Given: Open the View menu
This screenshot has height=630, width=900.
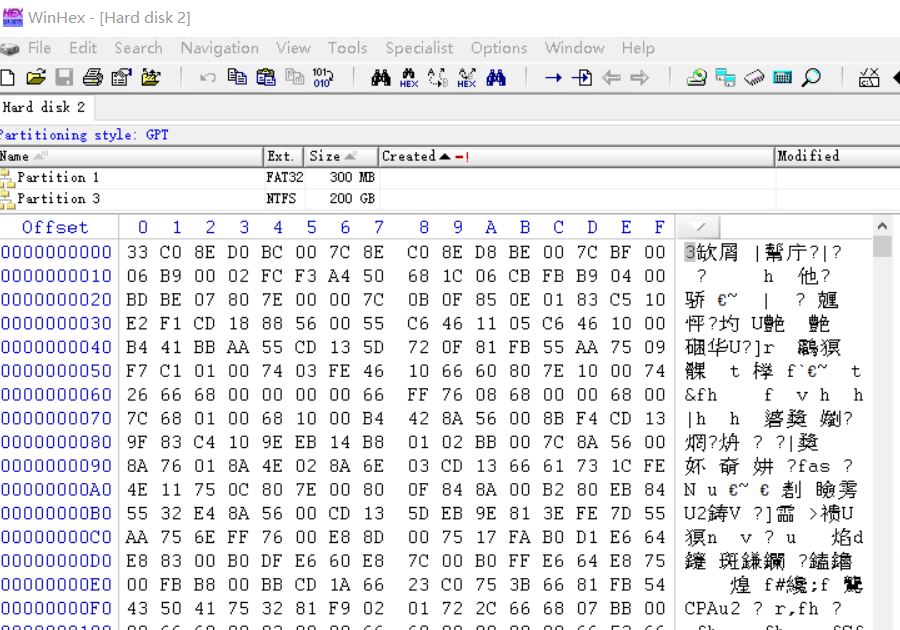Looking at the screenshot, I should click(x=293, y=48).
